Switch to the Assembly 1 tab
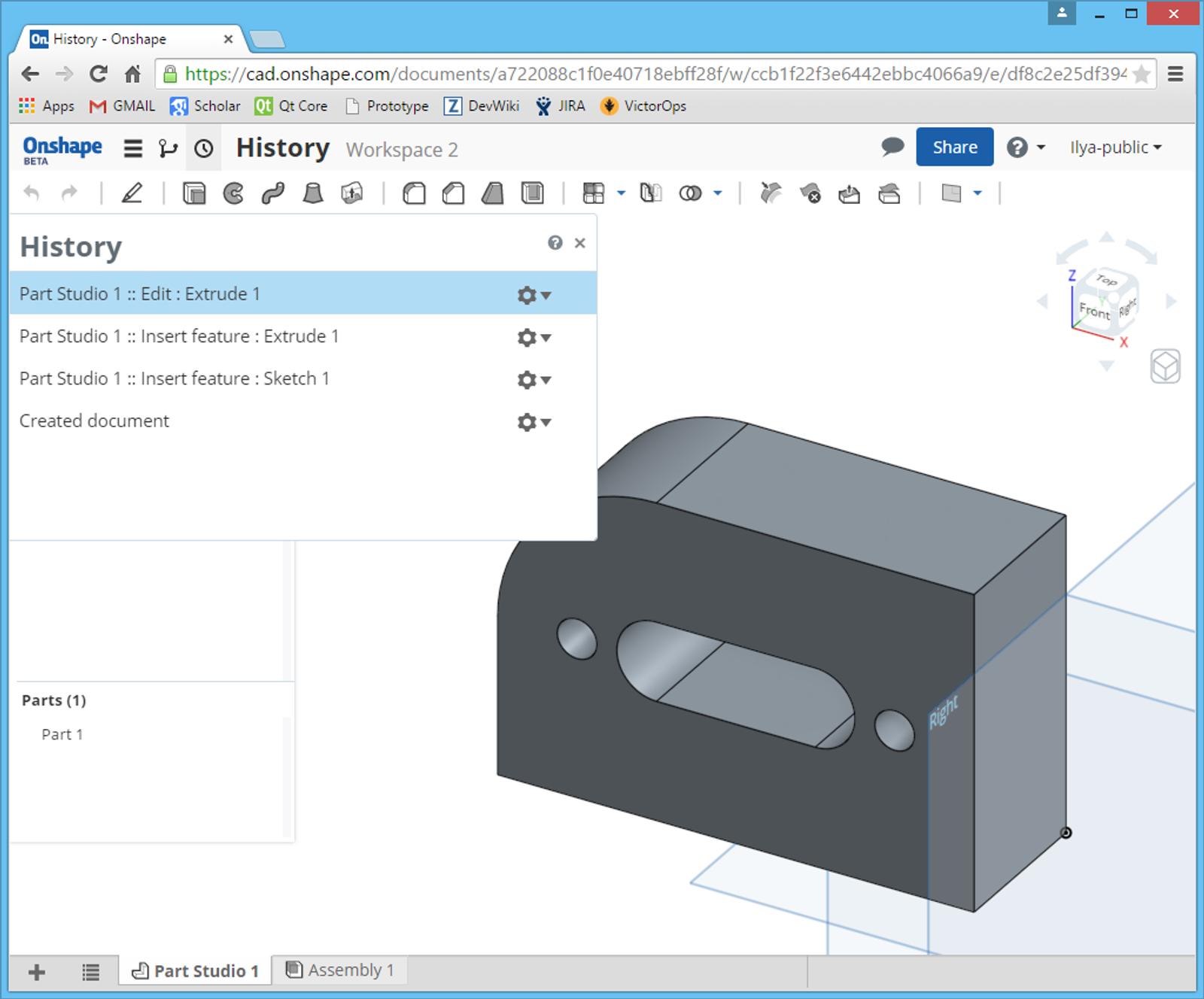 (340, 970)
